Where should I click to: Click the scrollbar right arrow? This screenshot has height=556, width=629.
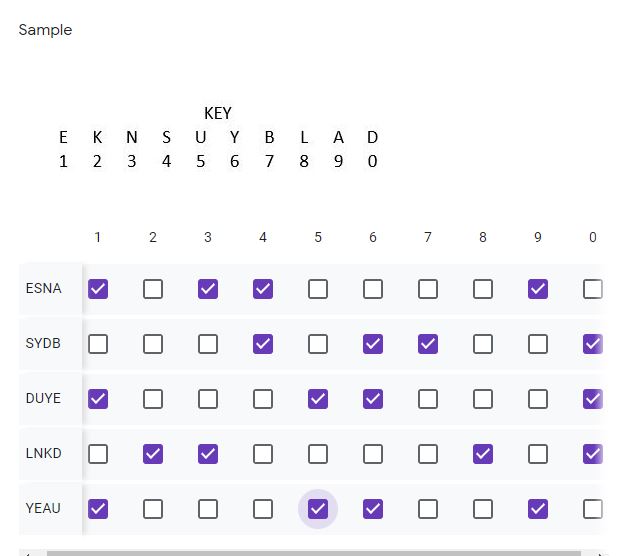coord(600,554)
